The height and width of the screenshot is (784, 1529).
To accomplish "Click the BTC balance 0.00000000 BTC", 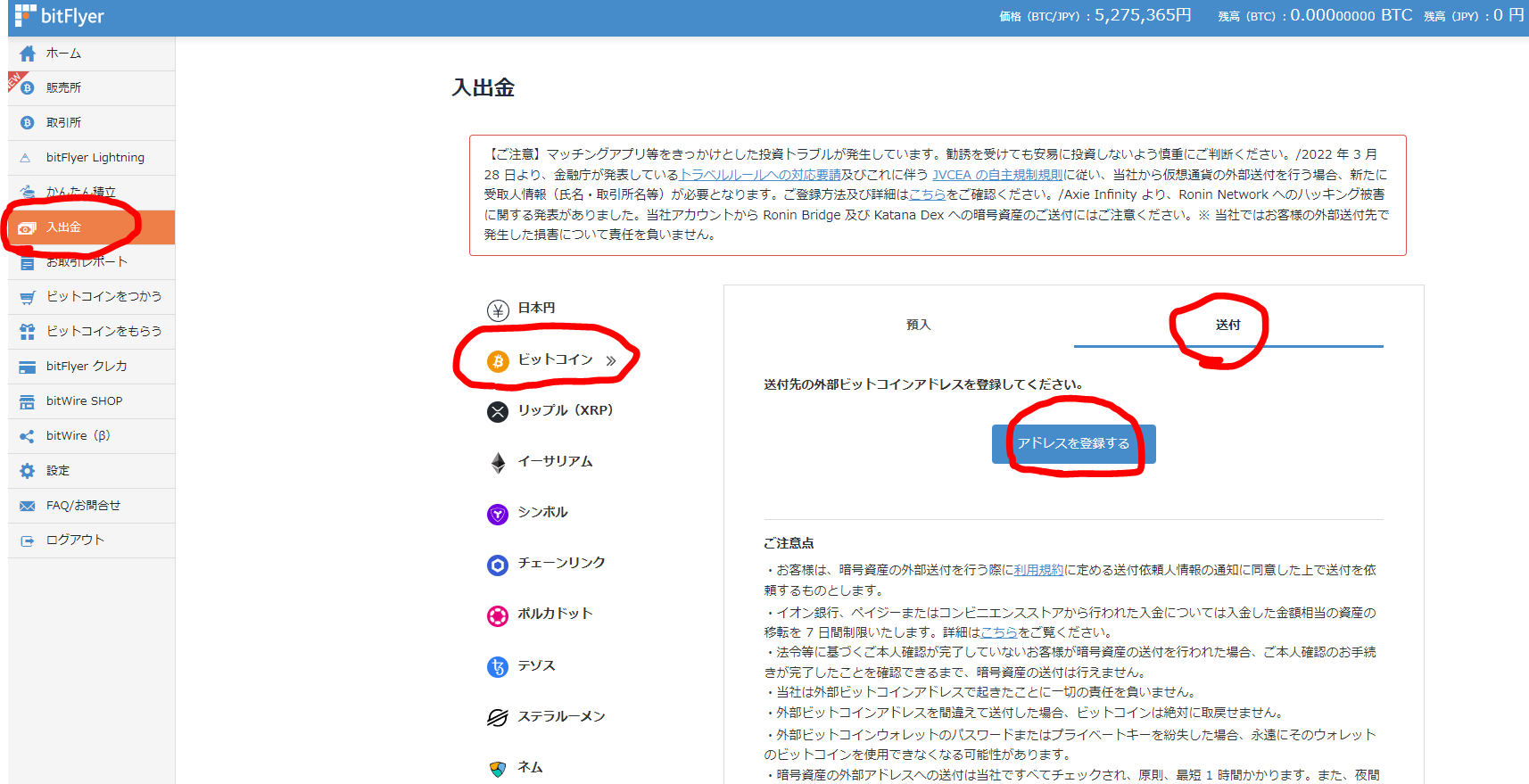I will click(x=1351, y=15).
